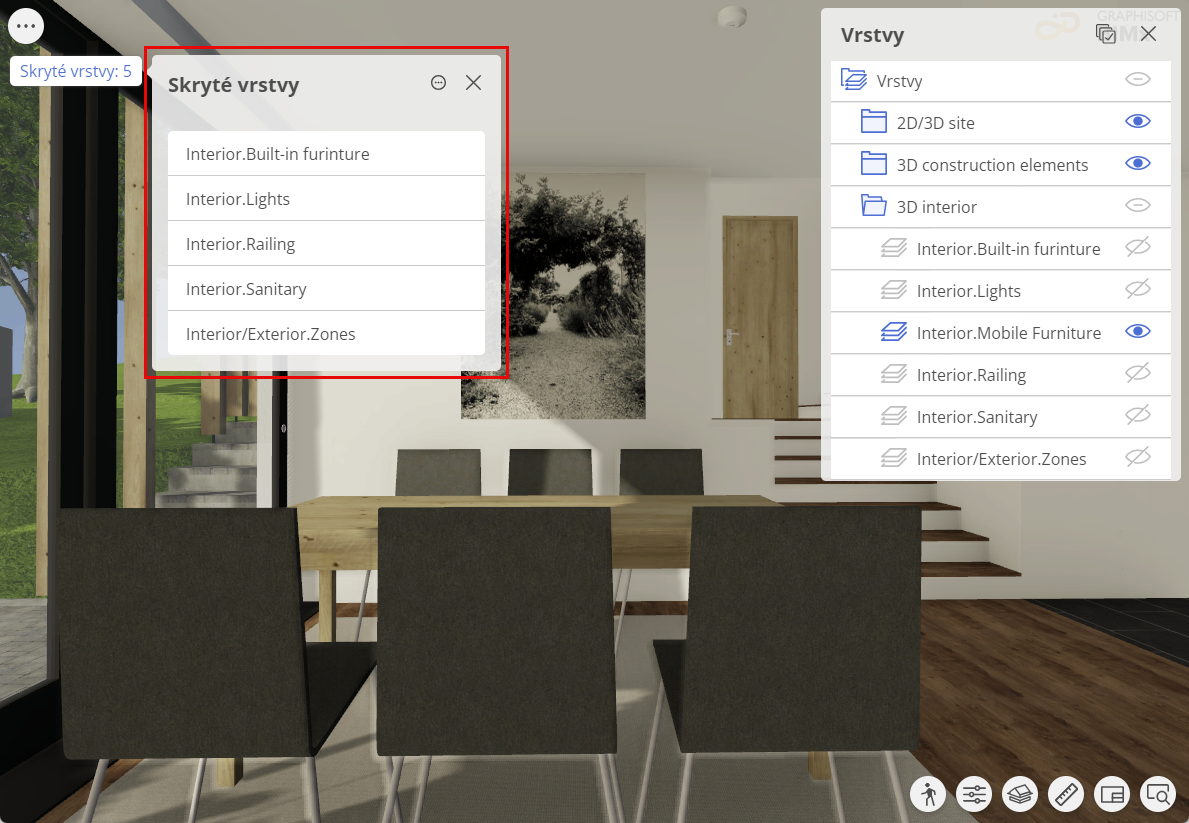Show Interior/Exterior.Zones layer in Vrstvy panel
The width and height of the screenshot is (1189, 823).
pyautogui.click(x=1137, y=457)
